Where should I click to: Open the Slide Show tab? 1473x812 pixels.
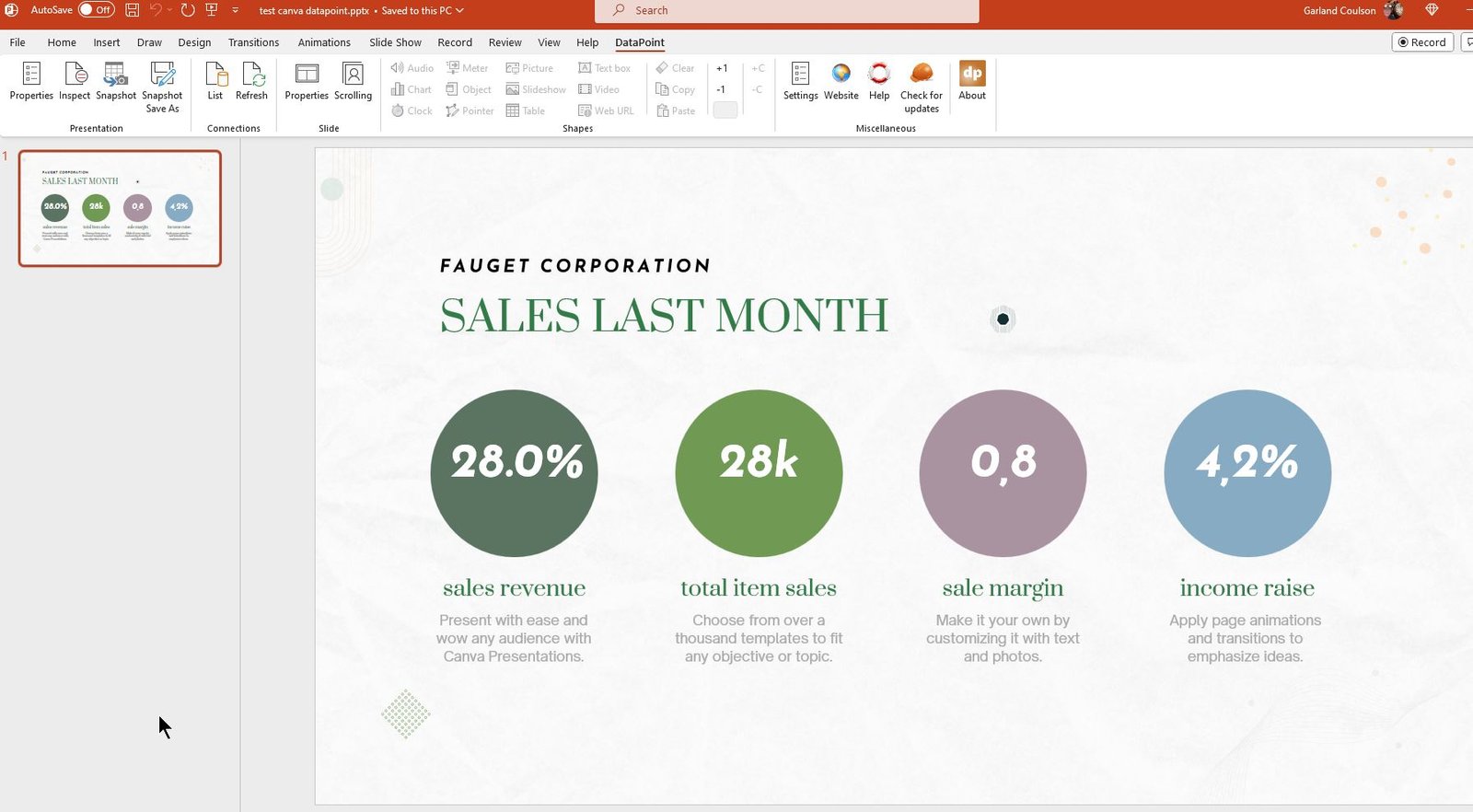point(395,42)
